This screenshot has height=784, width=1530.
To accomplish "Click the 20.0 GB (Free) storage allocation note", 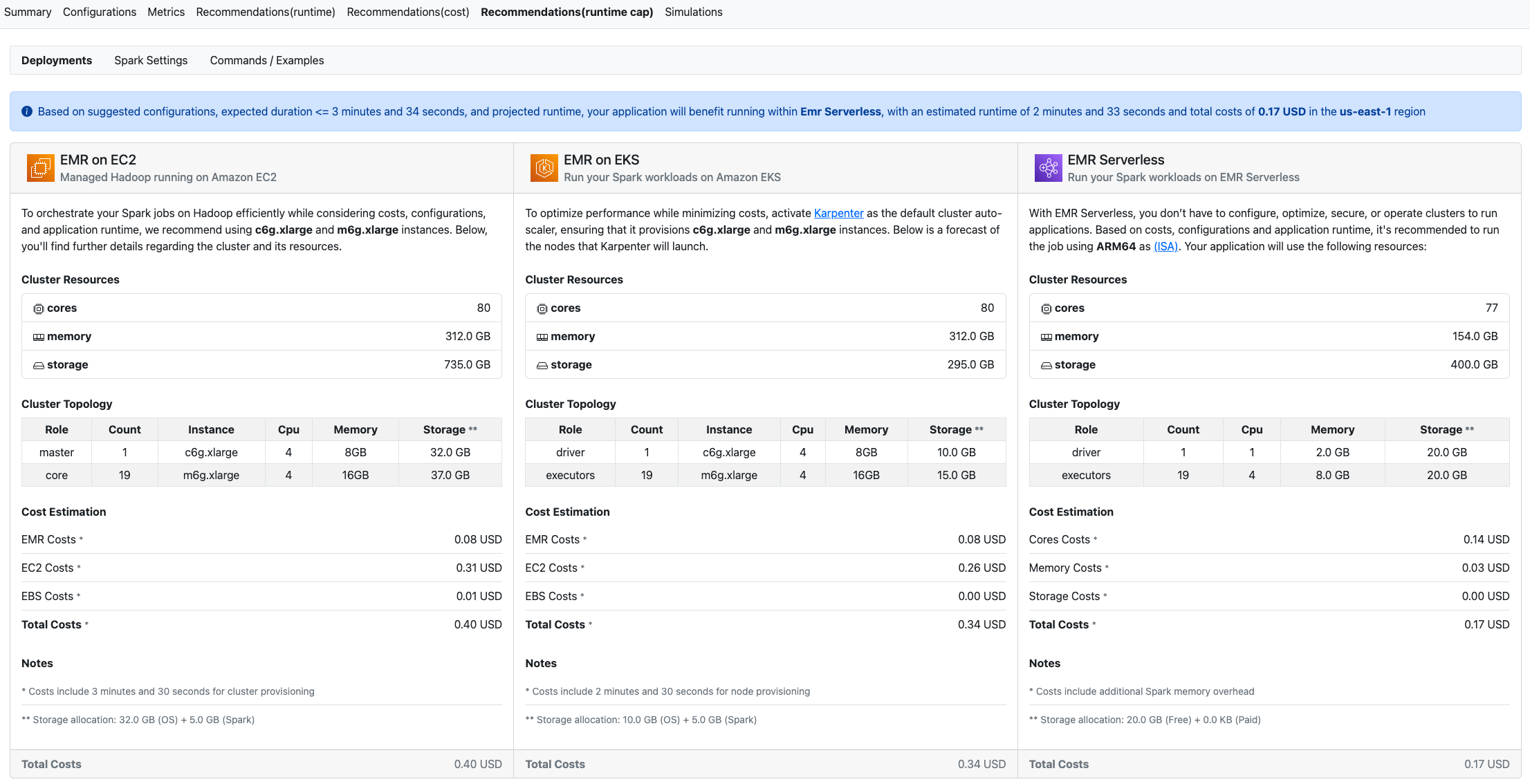I will tap(1145, 720).
